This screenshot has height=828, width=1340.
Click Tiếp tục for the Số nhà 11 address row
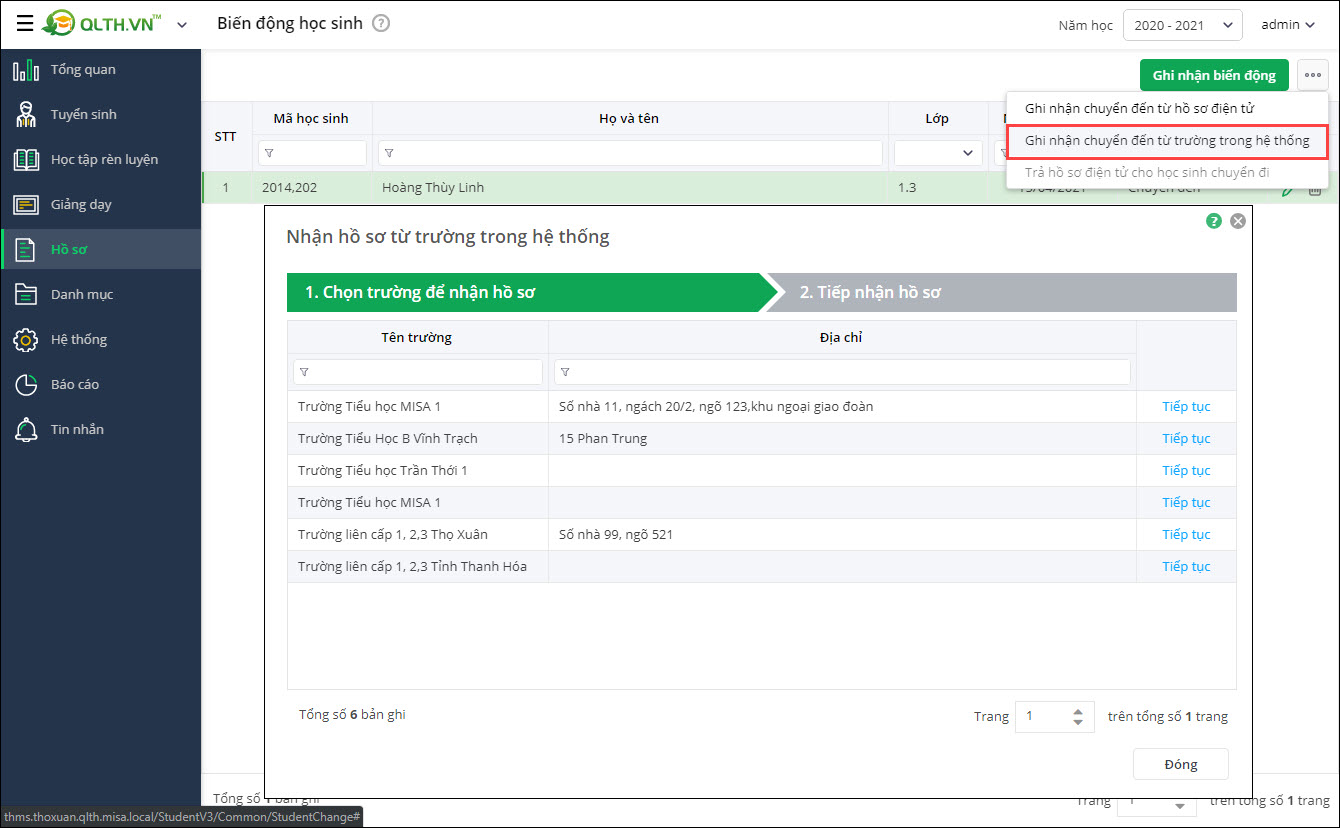(1186, 407)
